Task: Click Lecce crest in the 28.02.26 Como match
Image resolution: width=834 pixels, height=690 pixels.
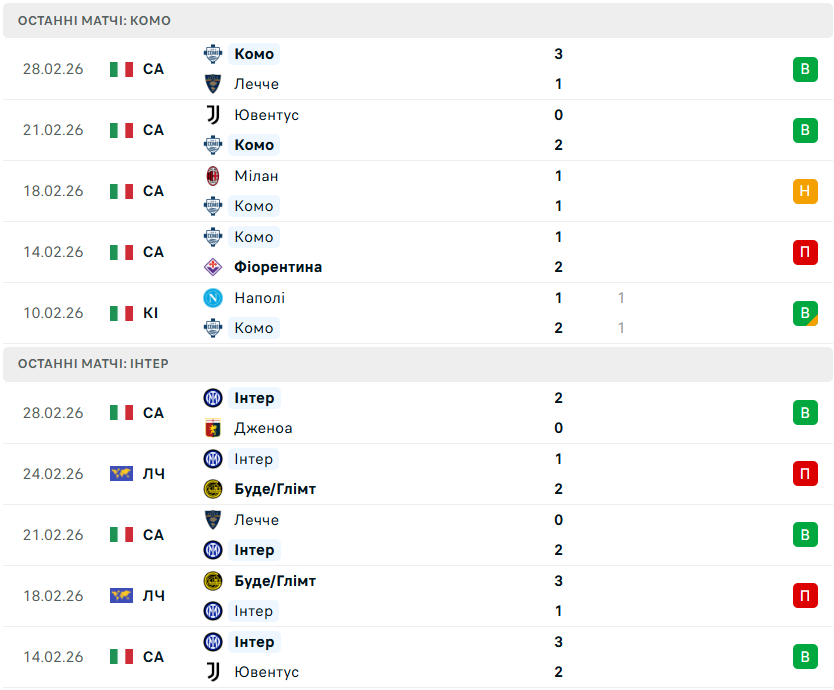Action: click(x=212, y=84)
